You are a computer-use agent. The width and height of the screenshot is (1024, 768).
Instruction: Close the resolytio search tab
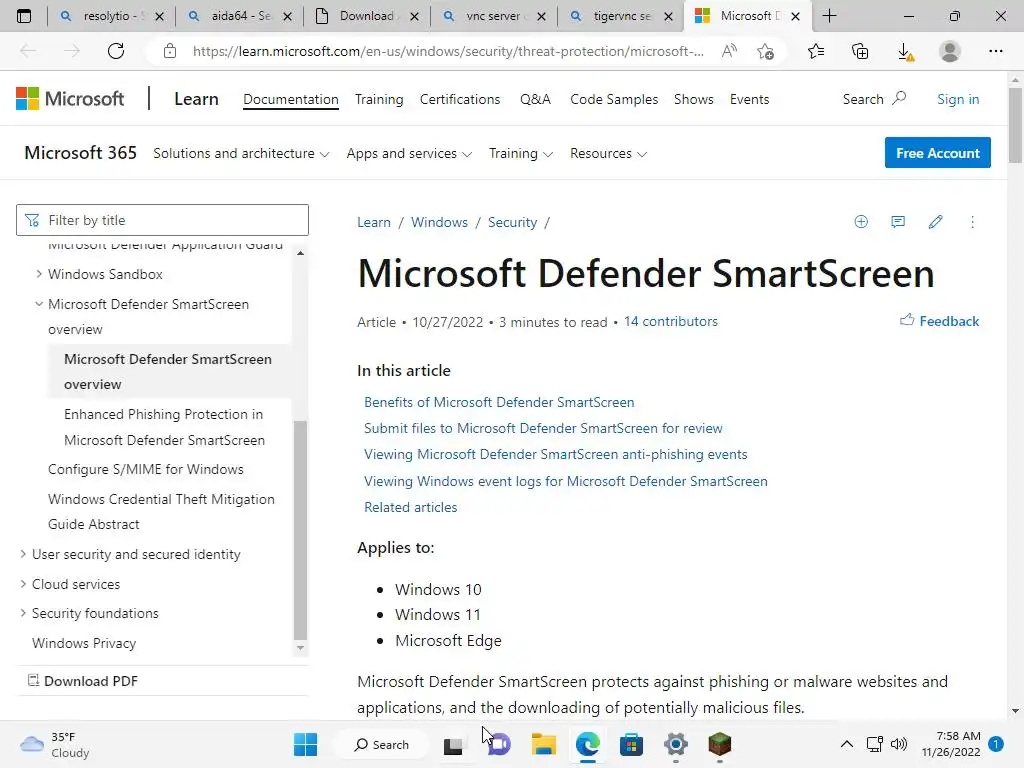tap(159, 17)
